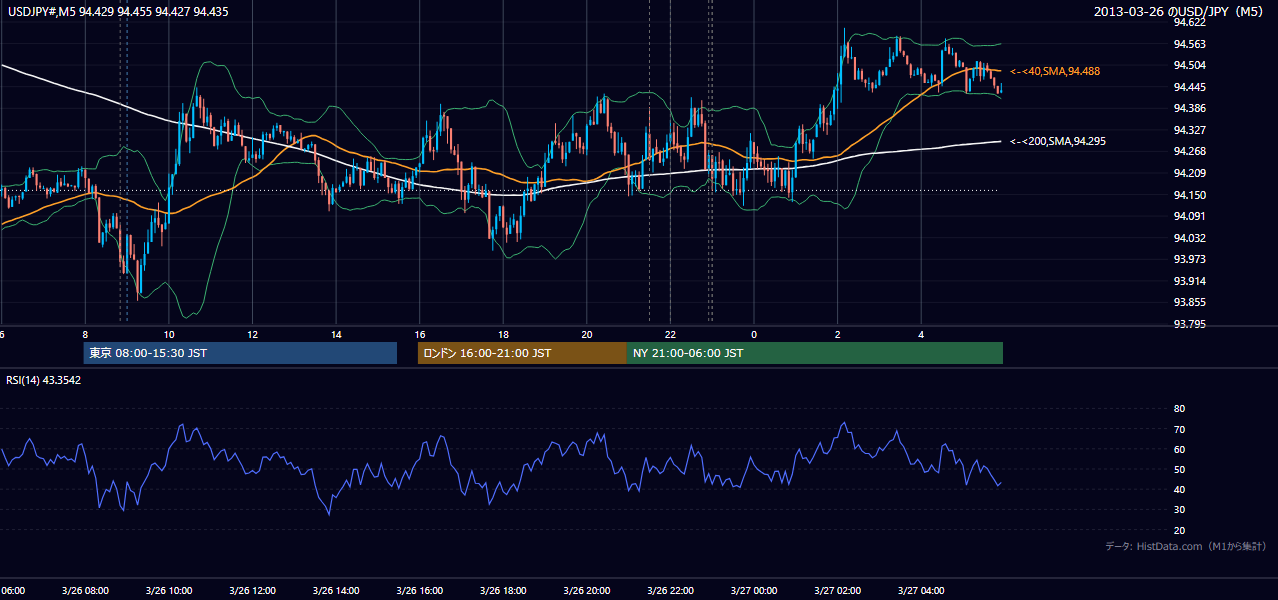The width and height of the screenshot is (1278, 600).
Task: Click hour tick 16 under the price chart
Action: (419, 334)
